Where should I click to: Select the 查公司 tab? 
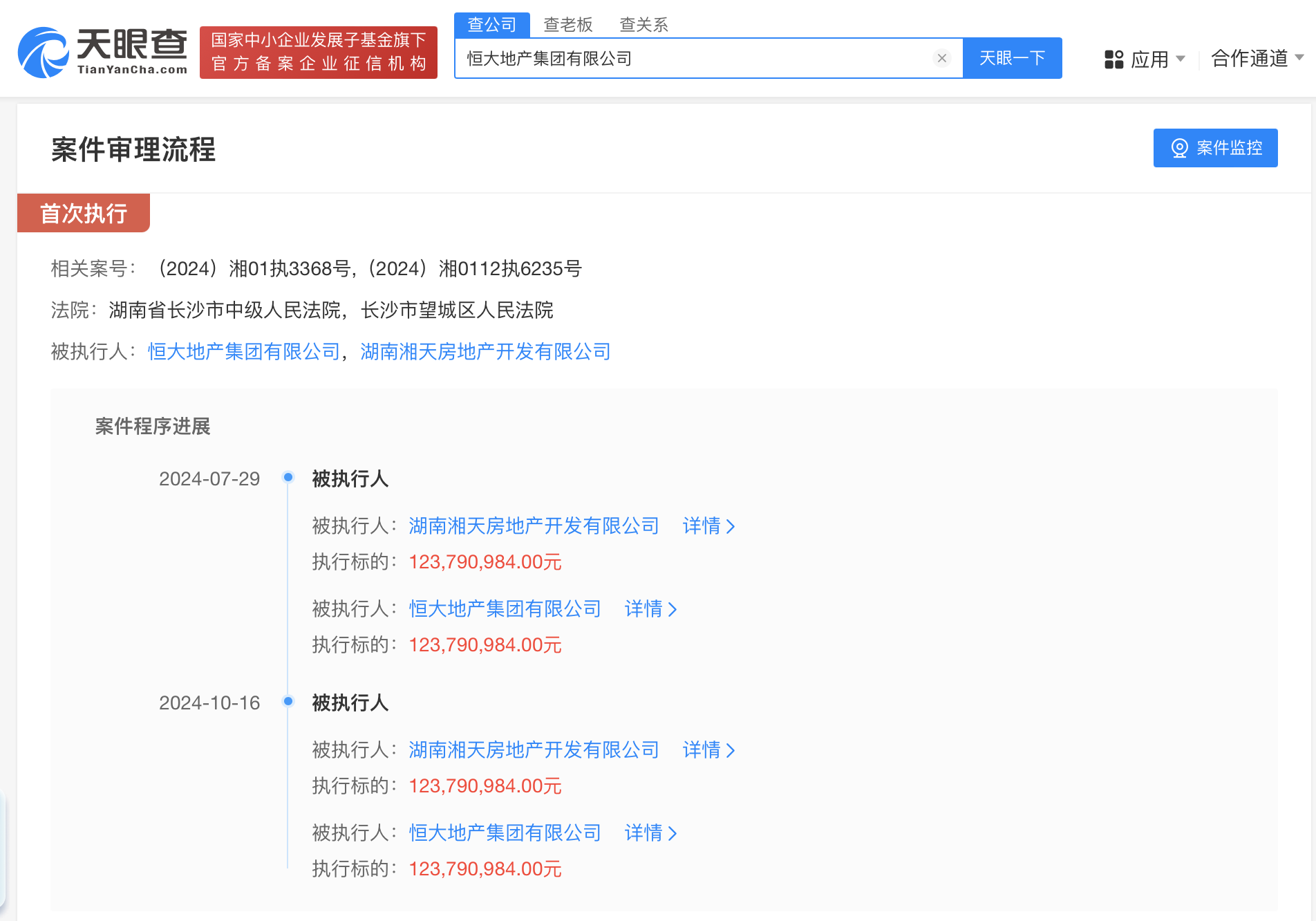pyautogui.click(x=492, y=25)
